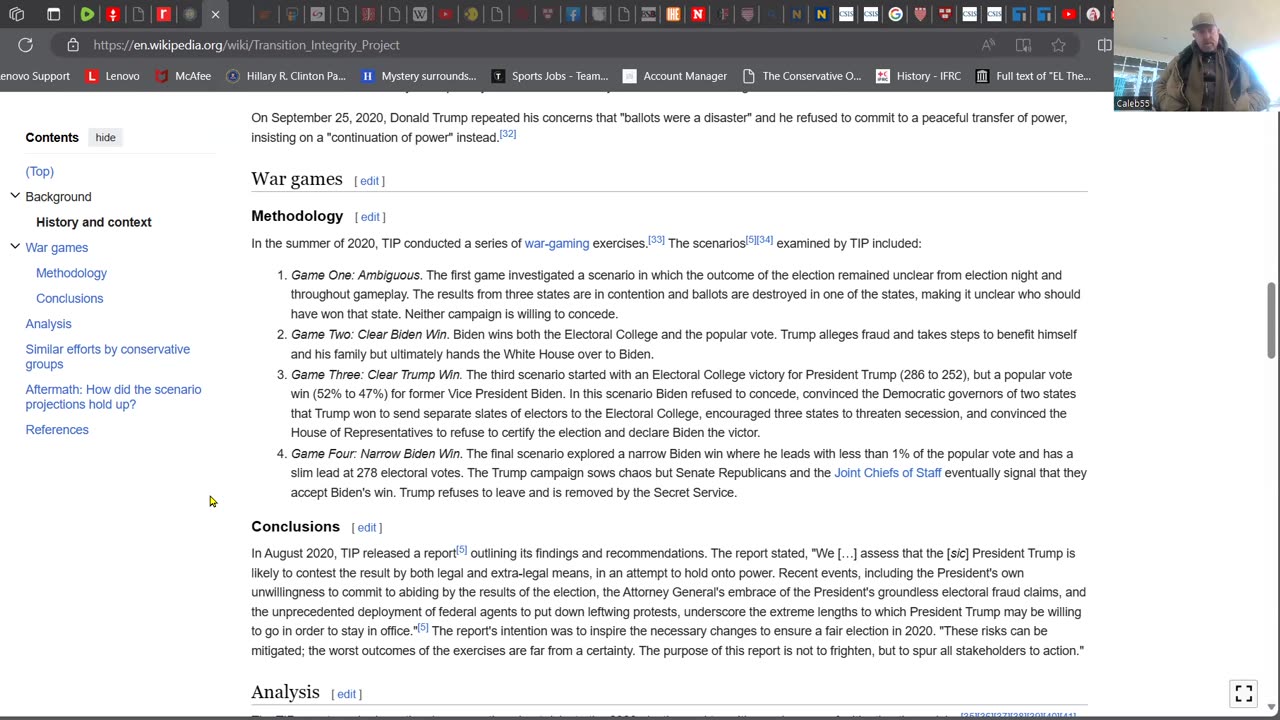Edit the Conclusions section
Screen dimensions: 1280x720
pos(367,528)
